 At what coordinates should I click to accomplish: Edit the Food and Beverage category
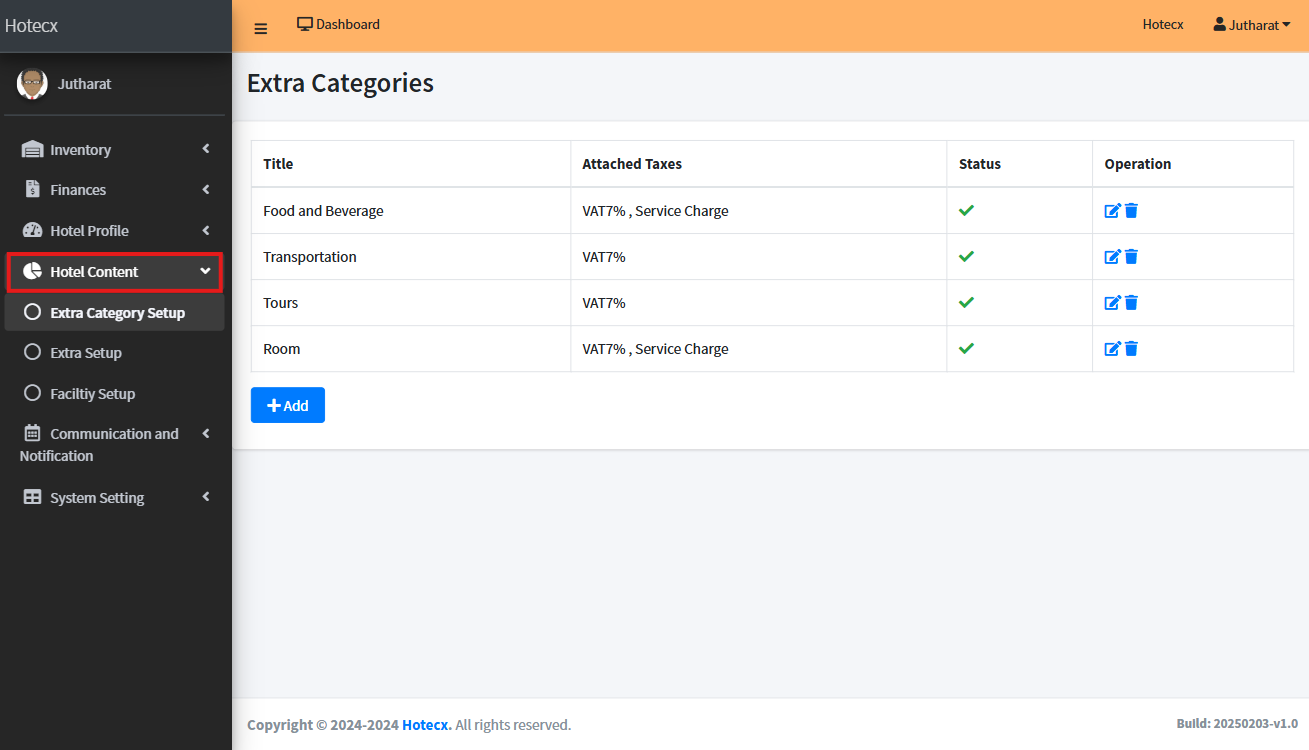(x=1112, y=211)
